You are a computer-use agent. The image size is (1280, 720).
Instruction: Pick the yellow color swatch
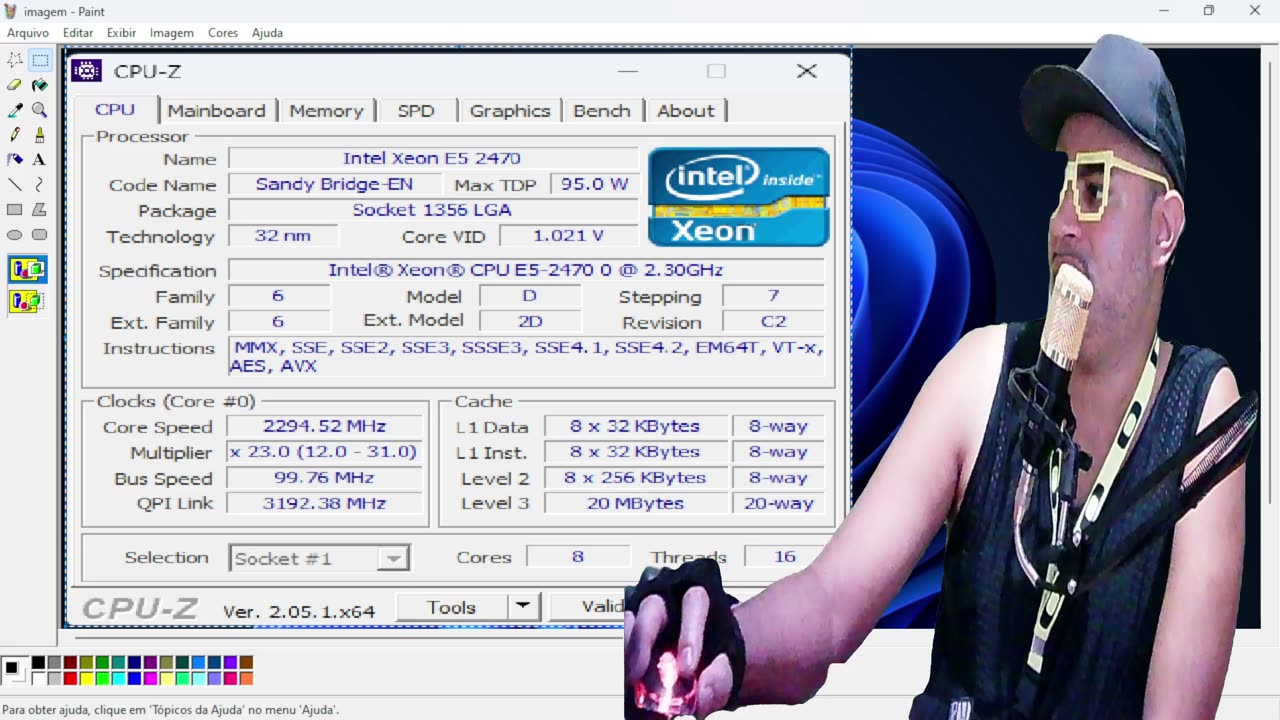[x=86, y=678]
